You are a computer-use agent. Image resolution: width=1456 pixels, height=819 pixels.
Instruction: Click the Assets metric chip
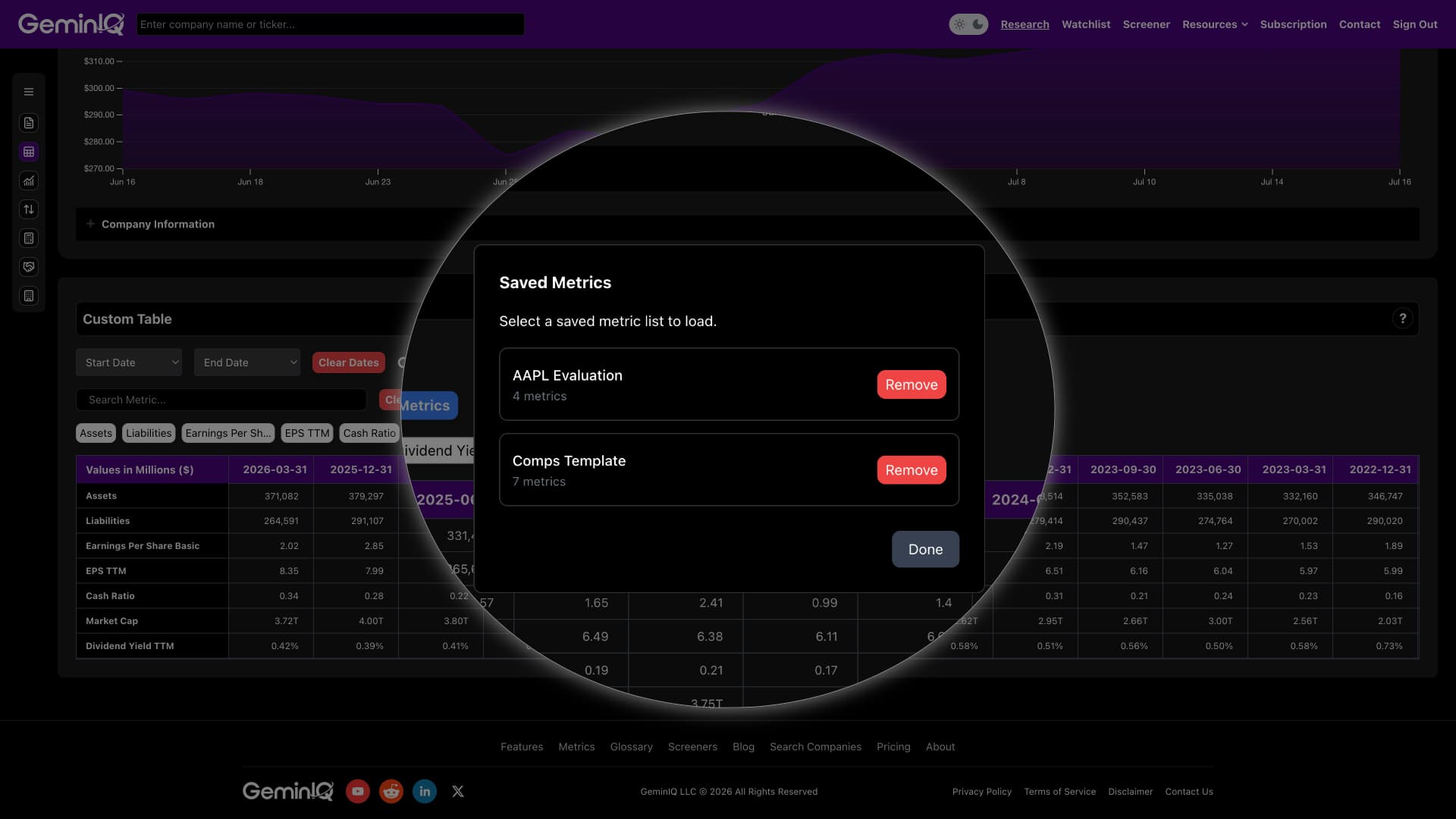pos(96,433)
